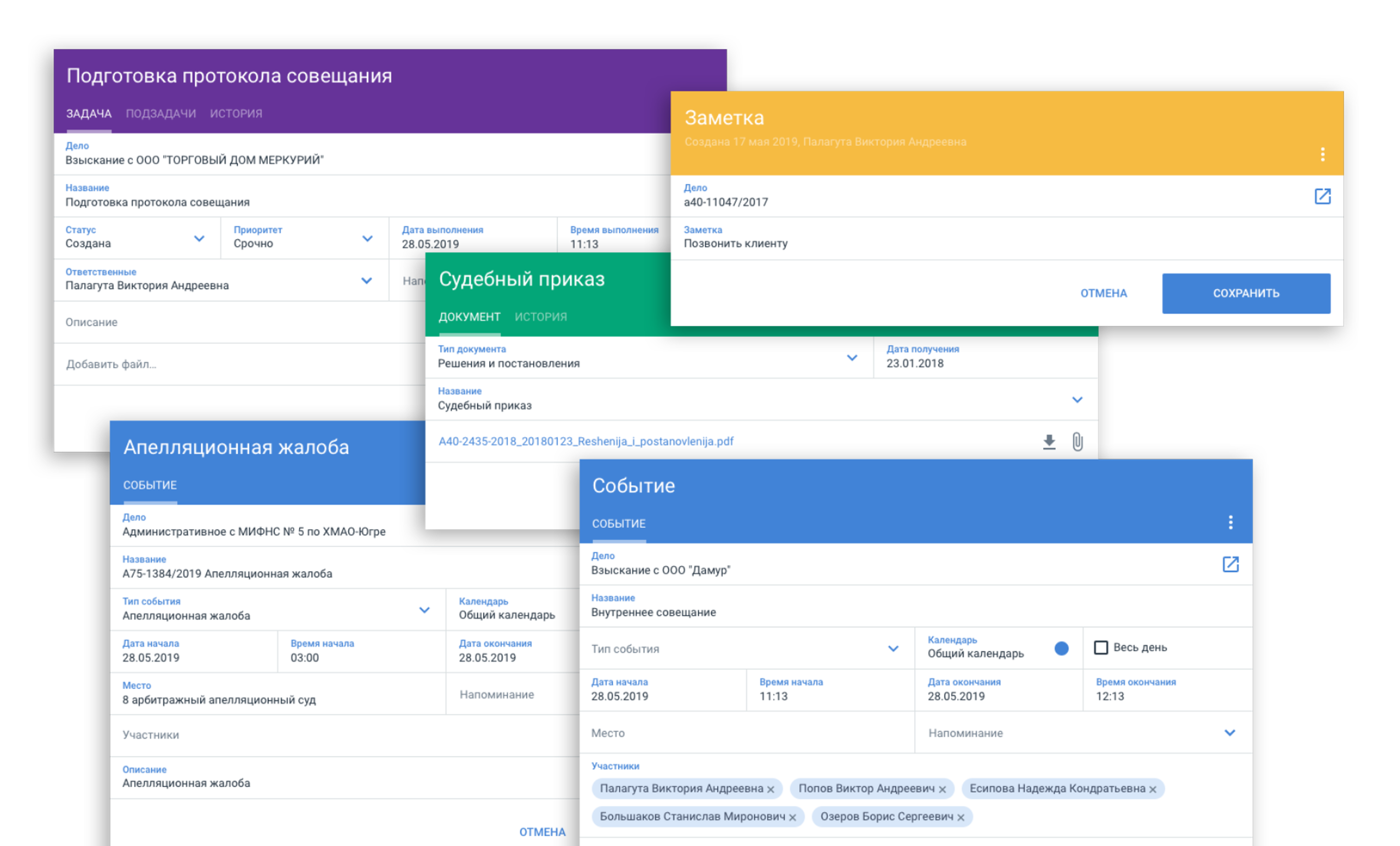The height and width of the screenshot is (846, 1400).
Task: Download the attached PDF file
Action: (1049, 441)
